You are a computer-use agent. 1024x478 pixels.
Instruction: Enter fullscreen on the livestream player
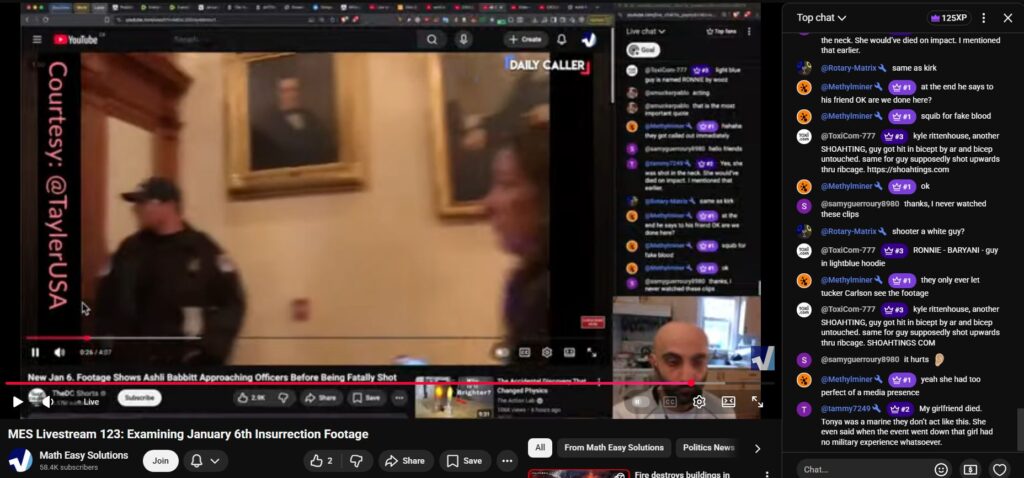(757, 401)
